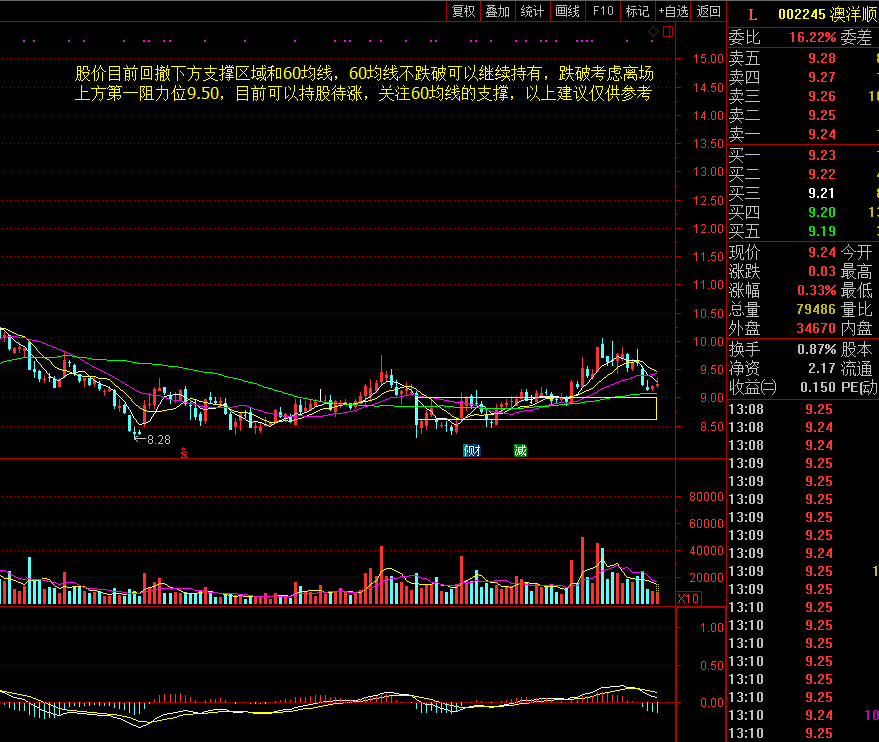Click the red diamond icon above chart

pos(653,32)
